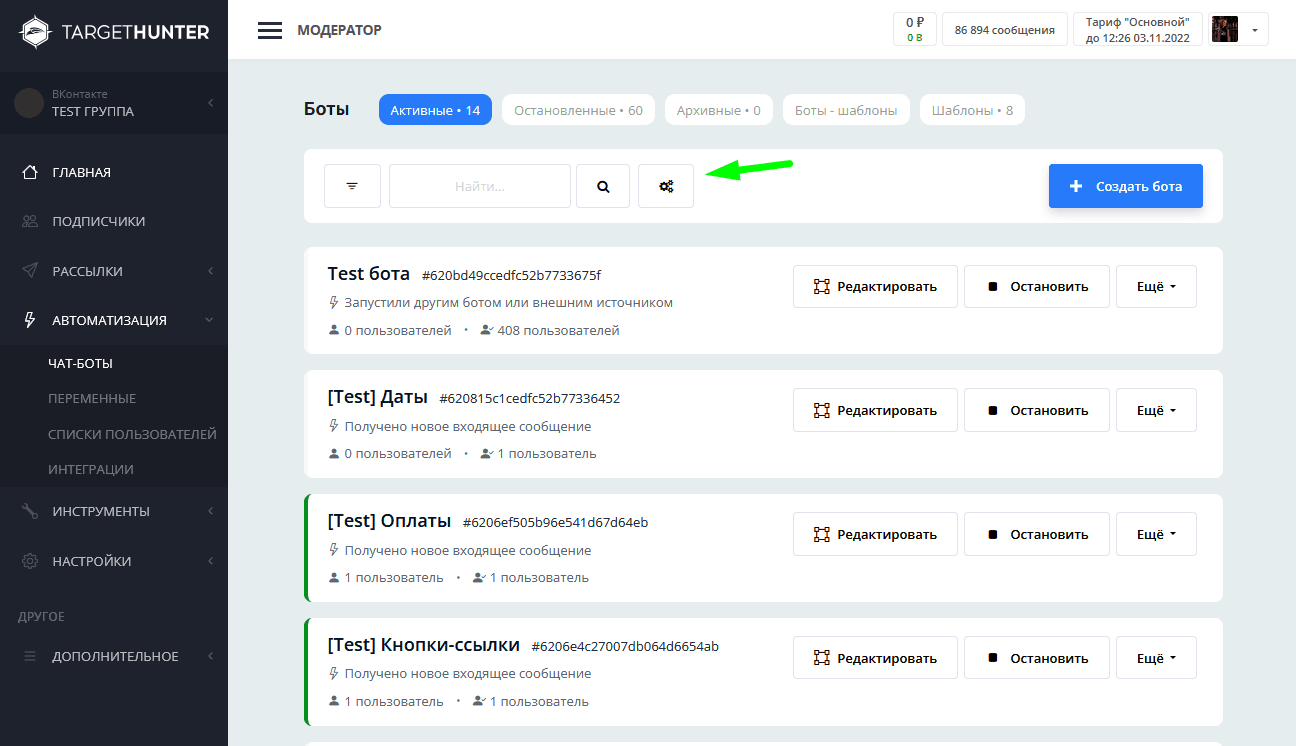Open Переменные in sidebar submenu
This screenshot has width=1296, height=746.
[92, 398]
